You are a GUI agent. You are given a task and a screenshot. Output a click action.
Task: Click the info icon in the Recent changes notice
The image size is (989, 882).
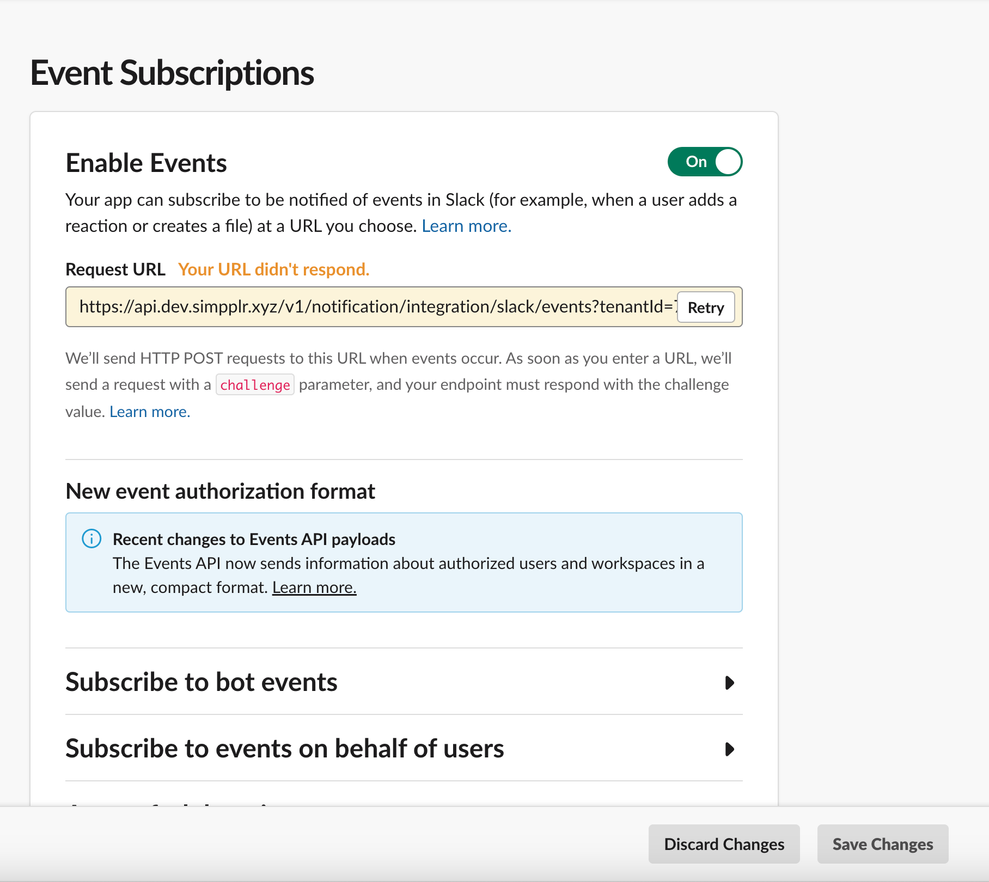pyautogui.click(x=91, y=538)
